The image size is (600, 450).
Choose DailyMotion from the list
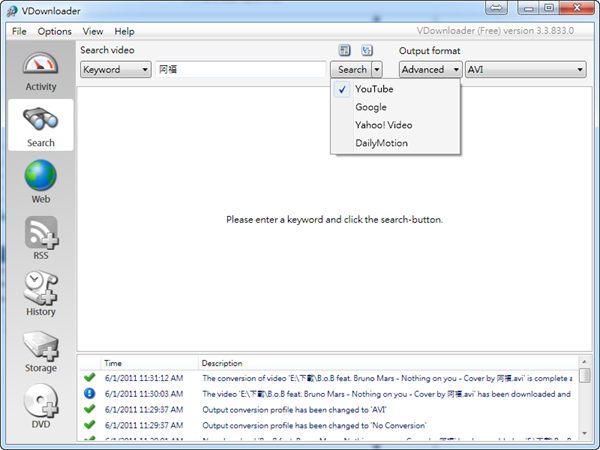[395, 143]
